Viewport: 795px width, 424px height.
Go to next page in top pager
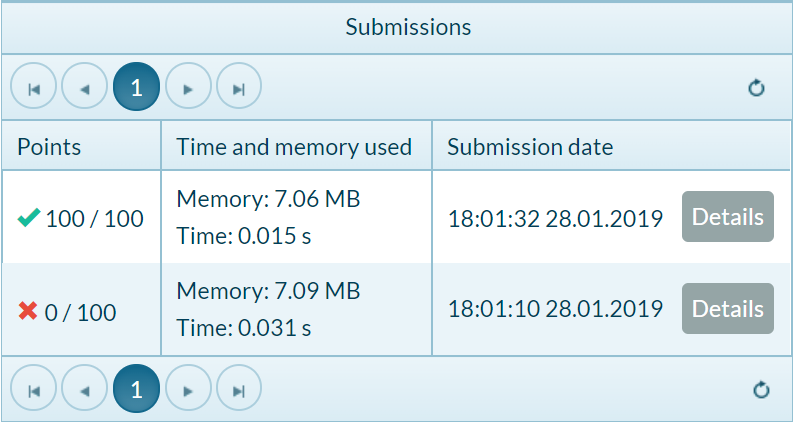[x=188, y=86]
